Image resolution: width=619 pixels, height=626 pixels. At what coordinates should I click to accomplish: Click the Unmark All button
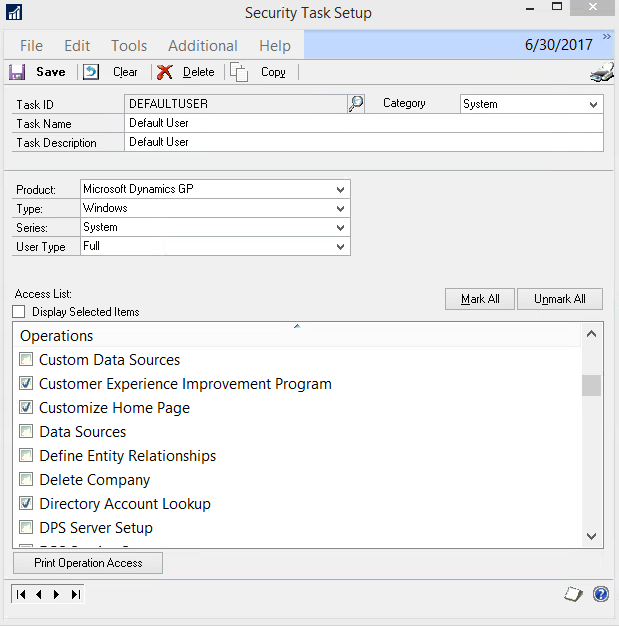[559, 299]
